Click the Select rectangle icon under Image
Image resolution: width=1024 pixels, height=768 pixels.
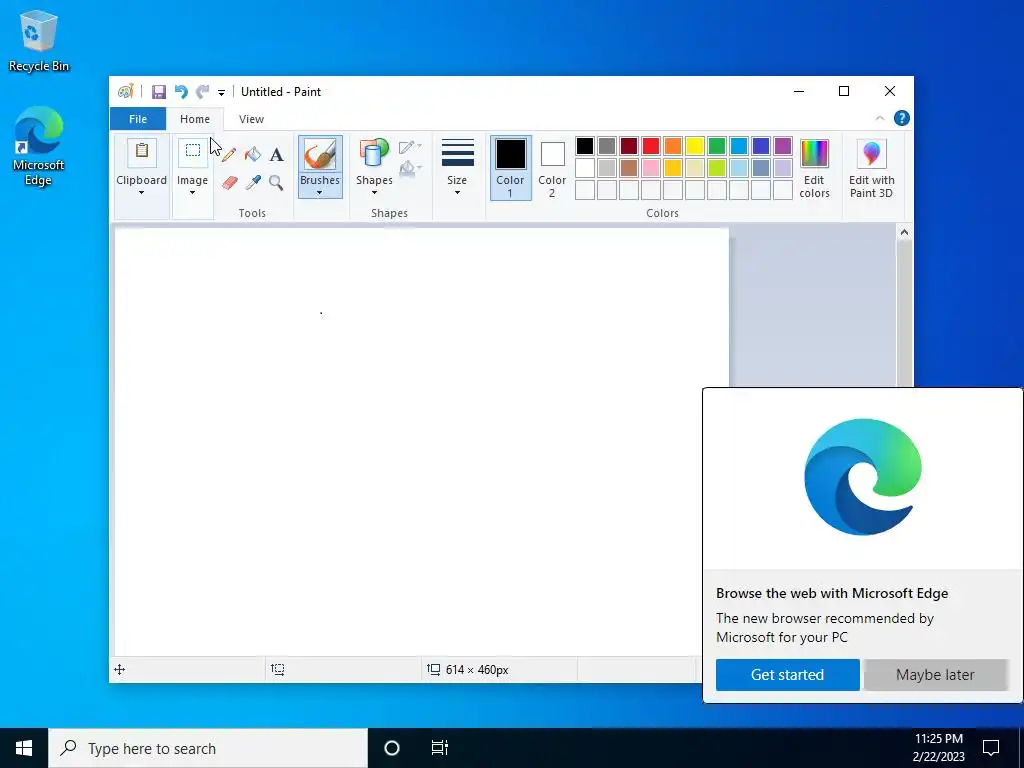pyautogui.click(x=193, y=152)
